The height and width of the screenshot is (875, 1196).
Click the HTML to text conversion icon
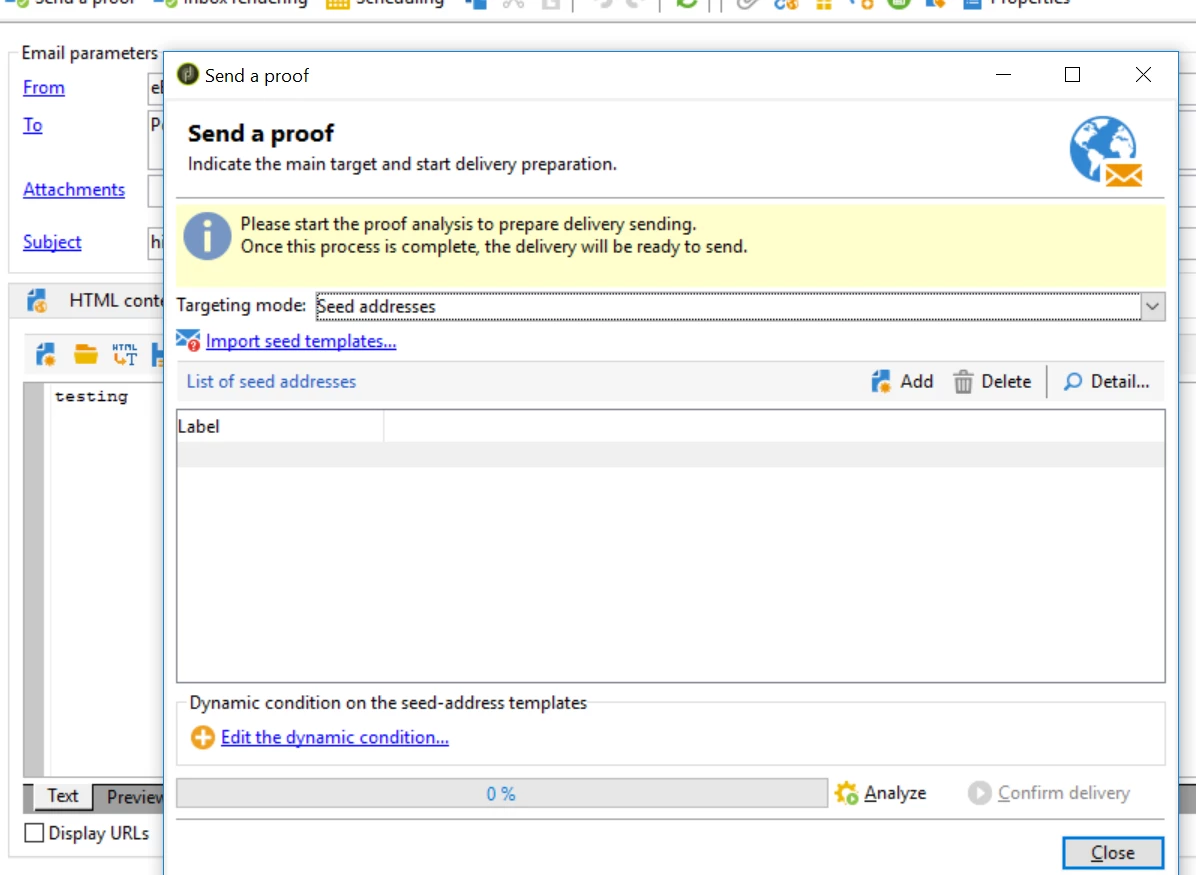125,354
